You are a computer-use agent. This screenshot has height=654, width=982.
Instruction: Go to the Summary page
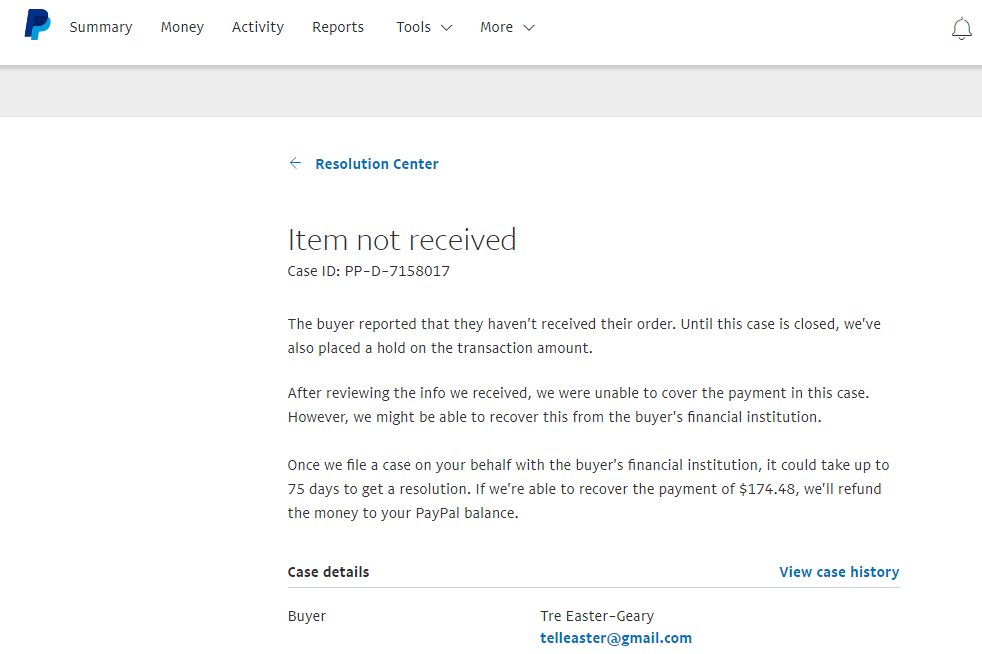point(101,27)
